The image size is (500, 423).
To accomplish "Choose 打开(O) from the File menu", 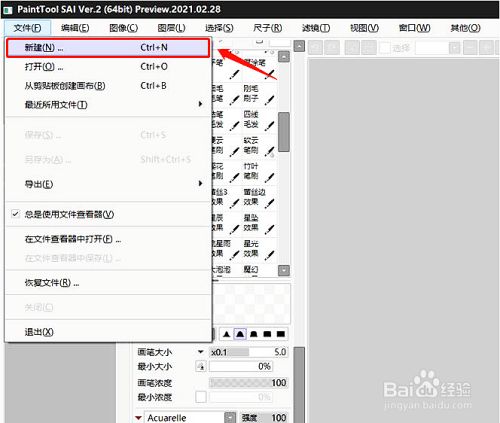I will [x=108, y=67].
